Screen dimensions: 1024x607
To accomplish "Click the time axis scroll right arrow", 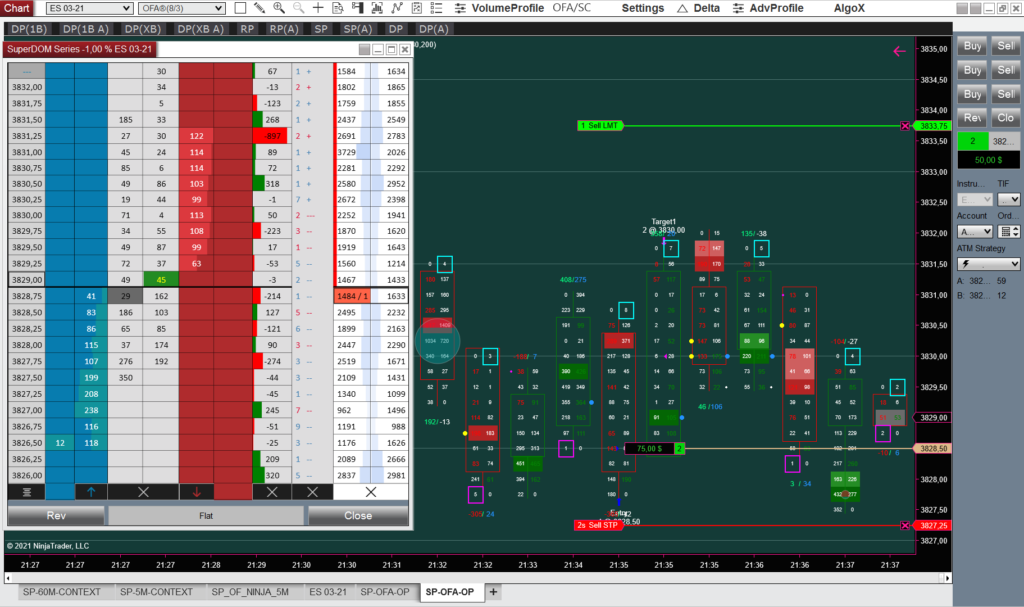I will (947, 578).
